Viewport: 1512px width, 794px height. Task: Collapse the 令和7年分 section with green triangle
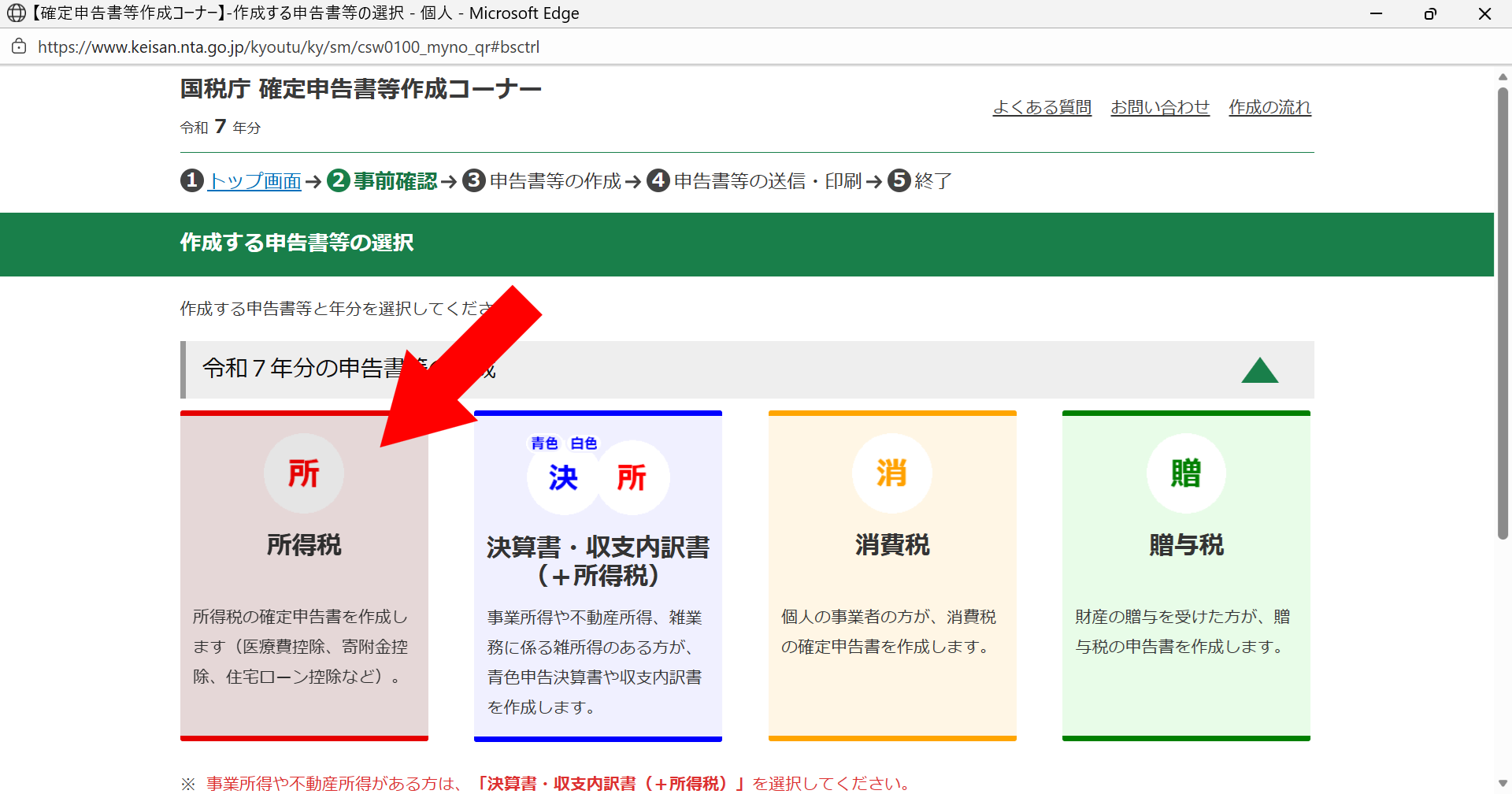[x=1259, y=370]
